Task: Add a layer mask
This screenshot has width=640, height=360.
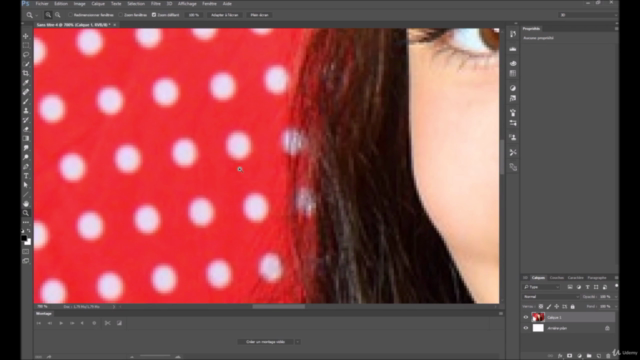Action: [x=569, y=356]
